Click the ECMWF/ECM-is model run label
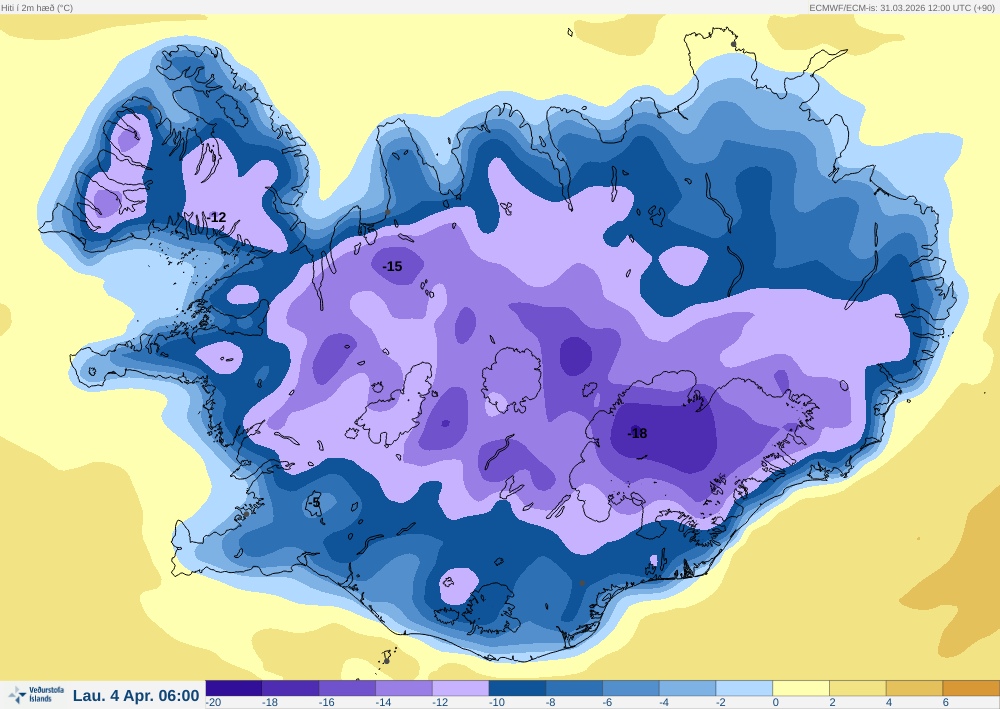The height and width of the screenshot is (709, 1000). 903,8
